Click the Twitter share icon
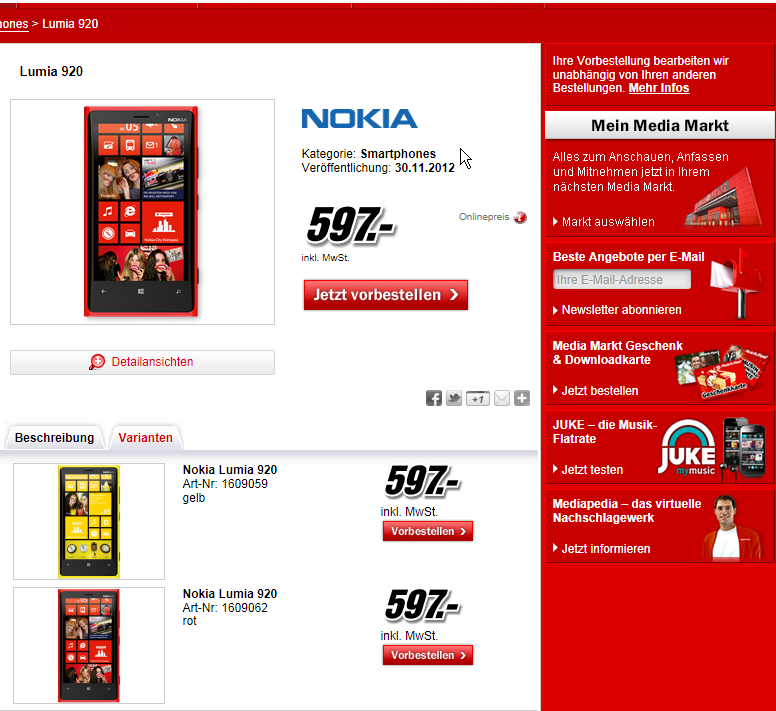The width and height of the screenshot is (776, 711). point(454,398)
